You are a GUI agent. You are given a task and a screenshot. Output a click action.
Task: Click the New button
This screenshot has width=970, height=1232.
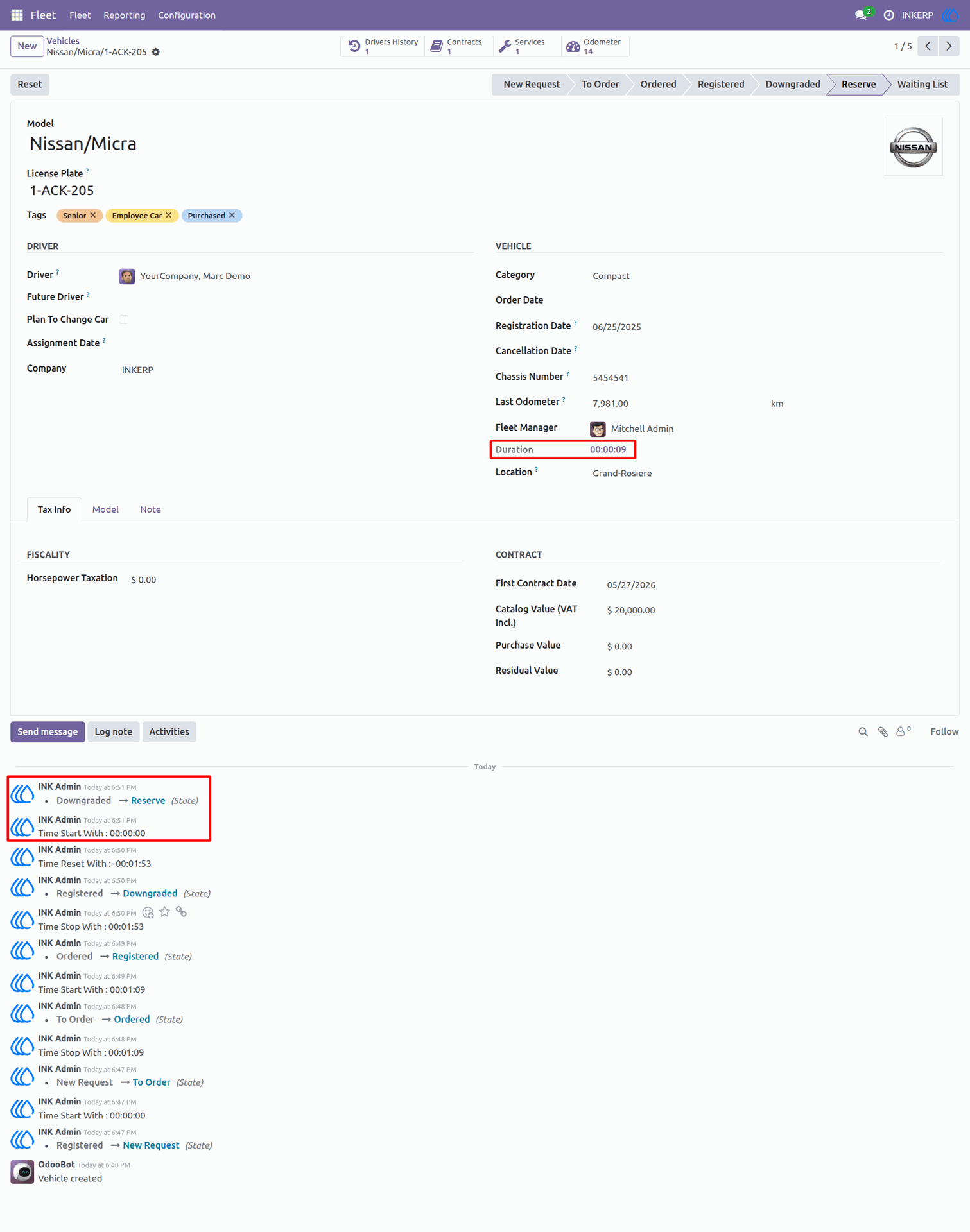coord(27,46)
